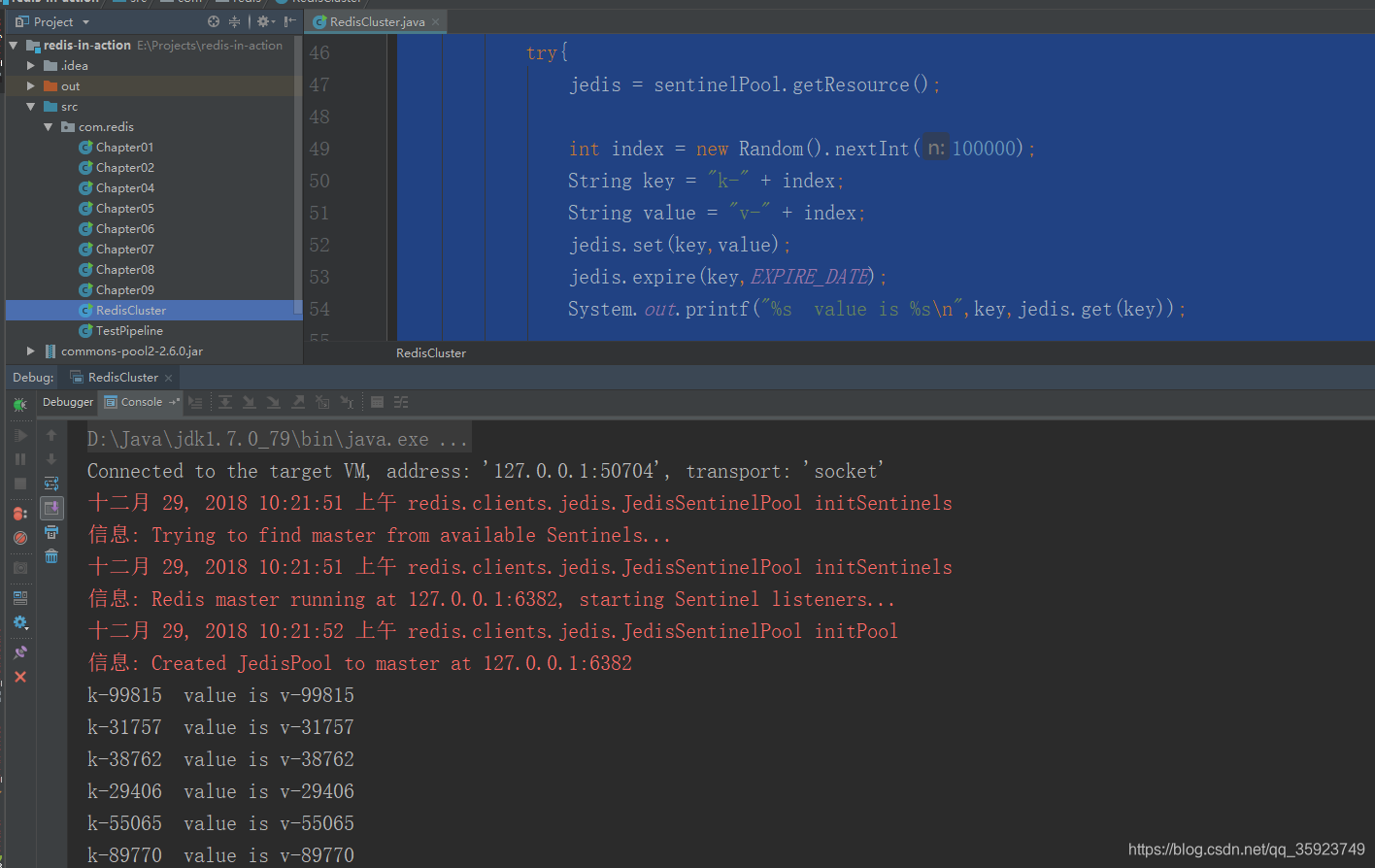Select RedisCluster class in project tree

coord(130,311)
